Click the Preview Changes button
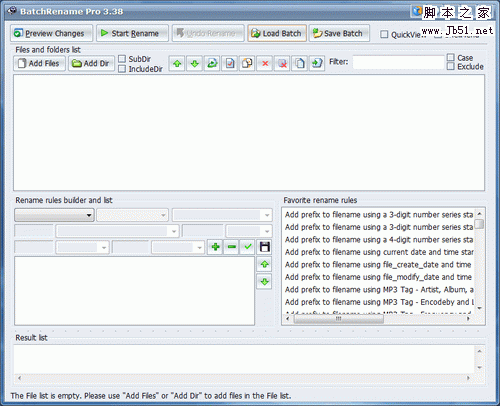500x406 pixels. (x=51, y=33)
